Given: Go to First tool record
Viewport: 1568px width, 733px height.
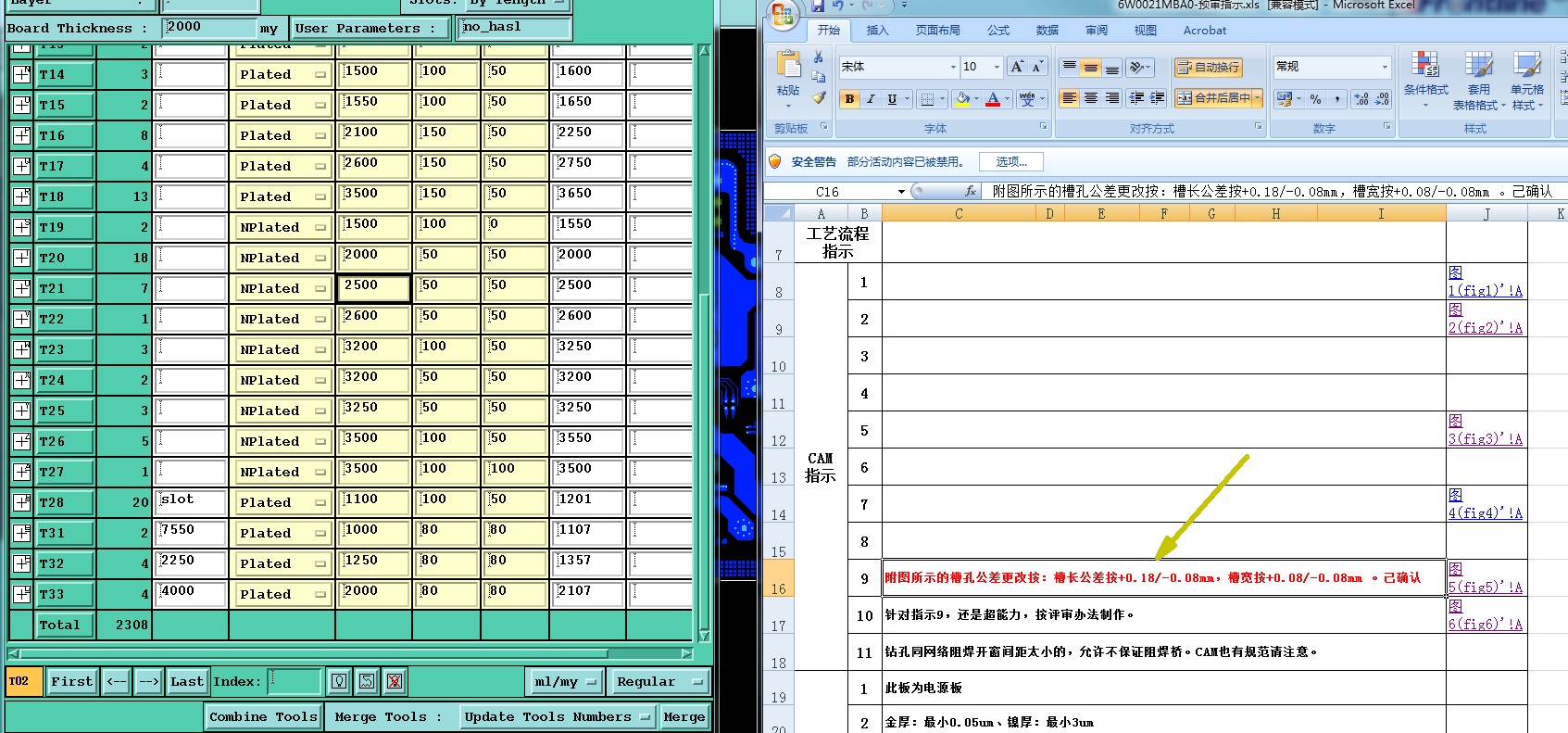Looking at the screenshot, I should (x=72, y=681).
